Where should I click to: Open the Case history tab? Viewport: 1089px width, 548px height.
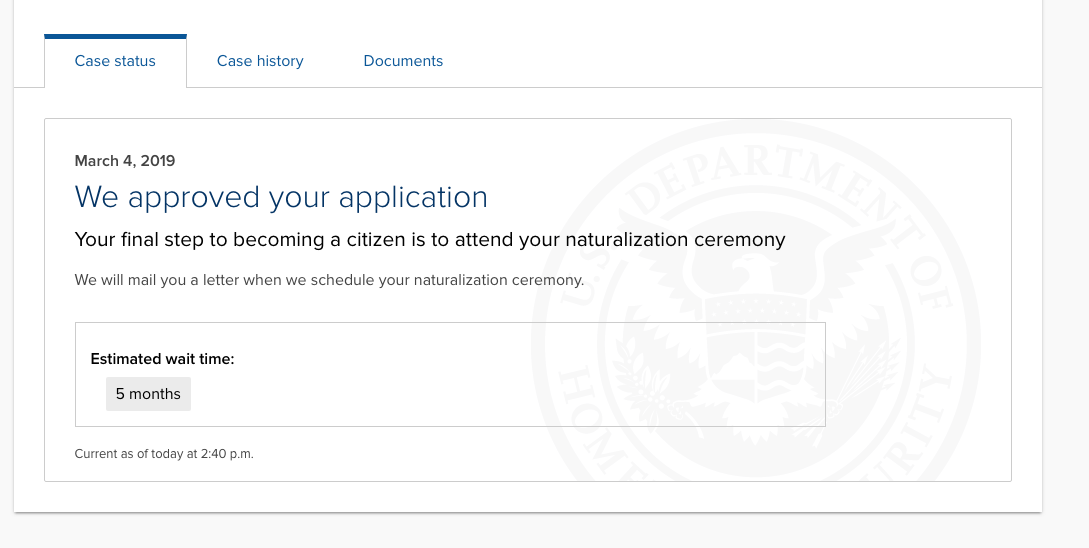point(260,61)
